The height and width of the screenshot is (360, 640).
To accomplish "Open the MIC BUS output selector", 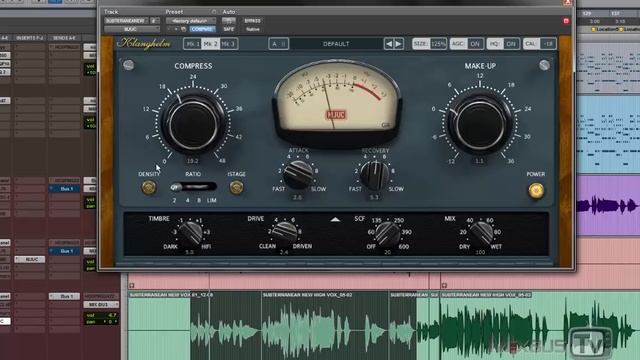I will 101,304.
